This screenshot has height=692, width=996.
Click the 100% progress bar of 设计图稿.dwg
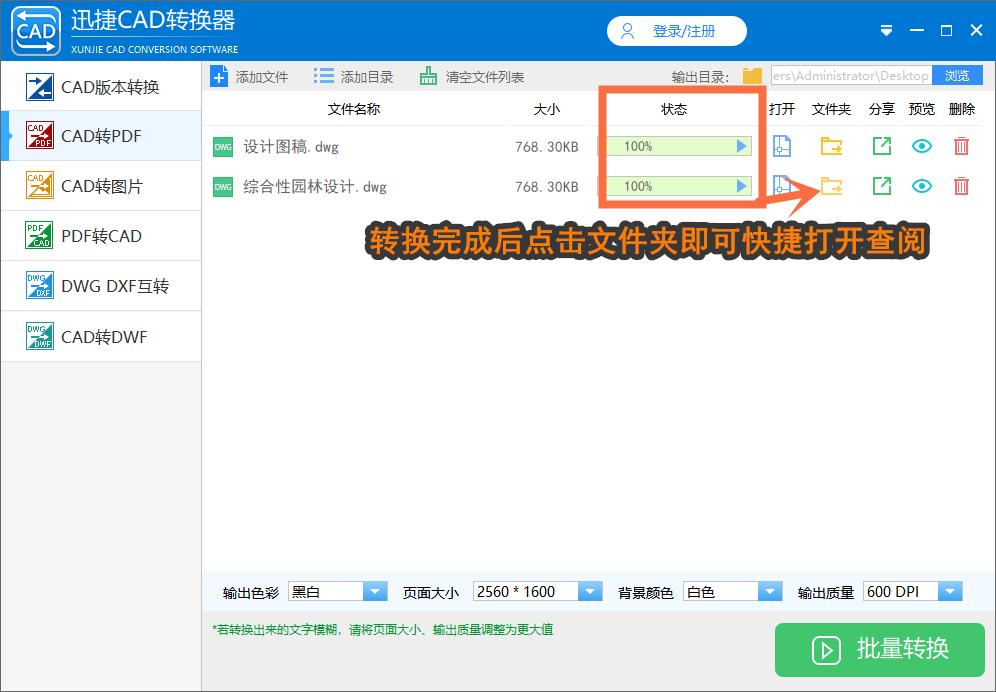(678, 146)
